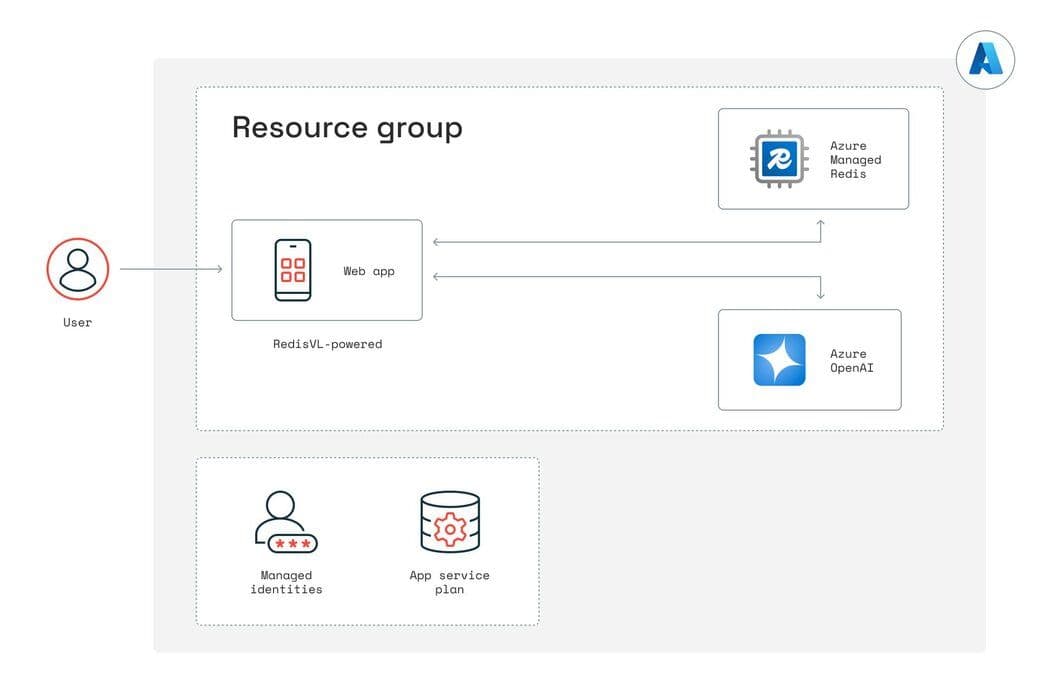Toggle visibility of the Azure OpenAI card
Screen dimensions: 1038x683
(x=808, y=359)
